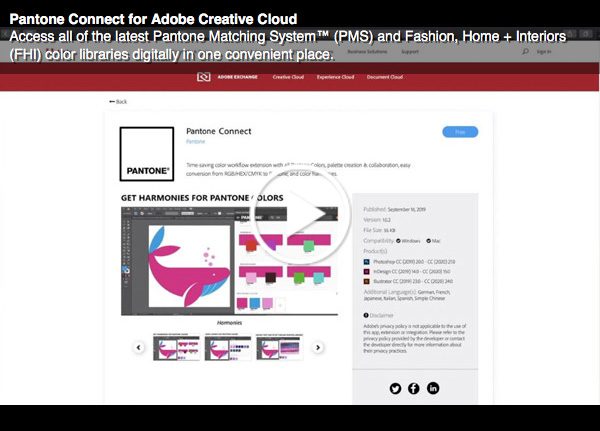Click the 'Get Harmonies for Pantone Colors' heading
The width and height of the screenshot is (600, 431).
coord(202,198)
